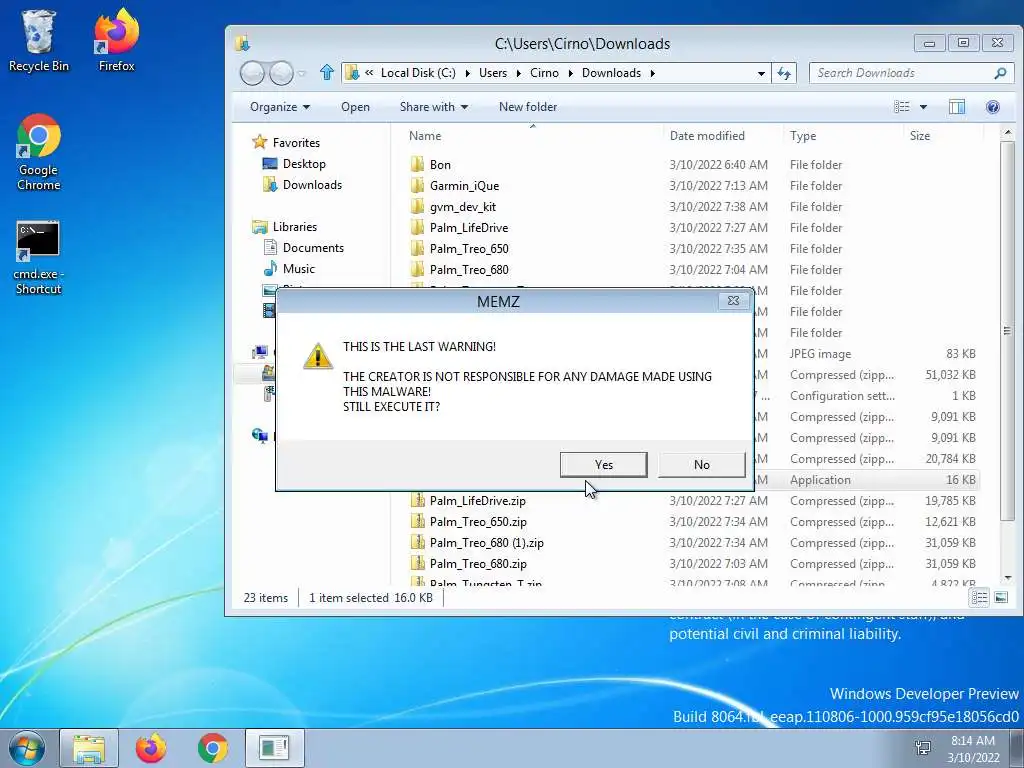Expand arrow after Downloads in breadcrumb
Viewport: 1024px width, 768px height.
coord(652,73)
